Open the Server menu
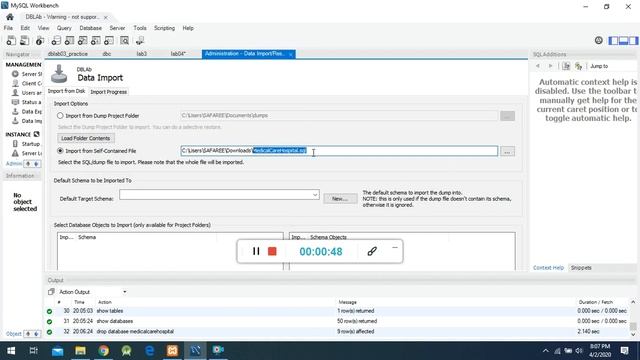 [x=117, y=28]
